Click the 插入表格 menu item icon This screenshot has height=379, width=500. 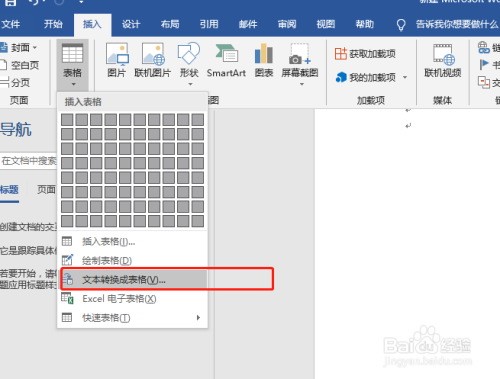click(x=67, y=241)
